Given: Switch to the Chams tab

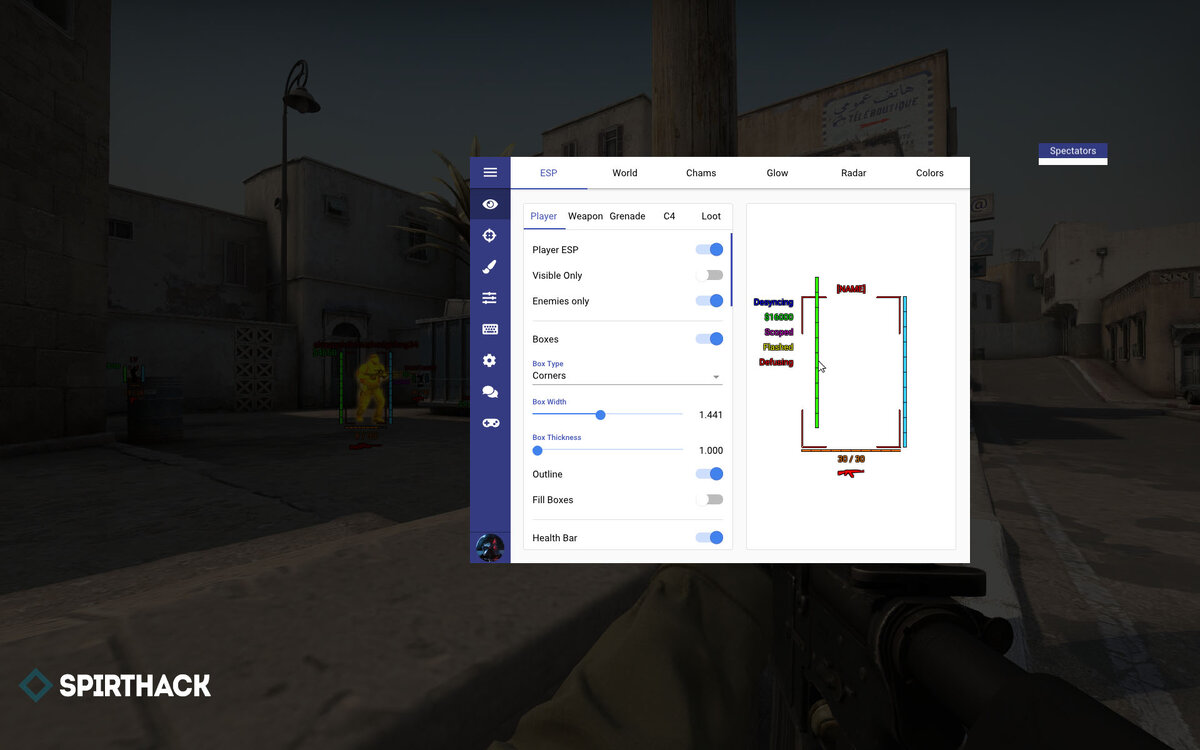Looking at the screenshot, I should pos(701,173).
